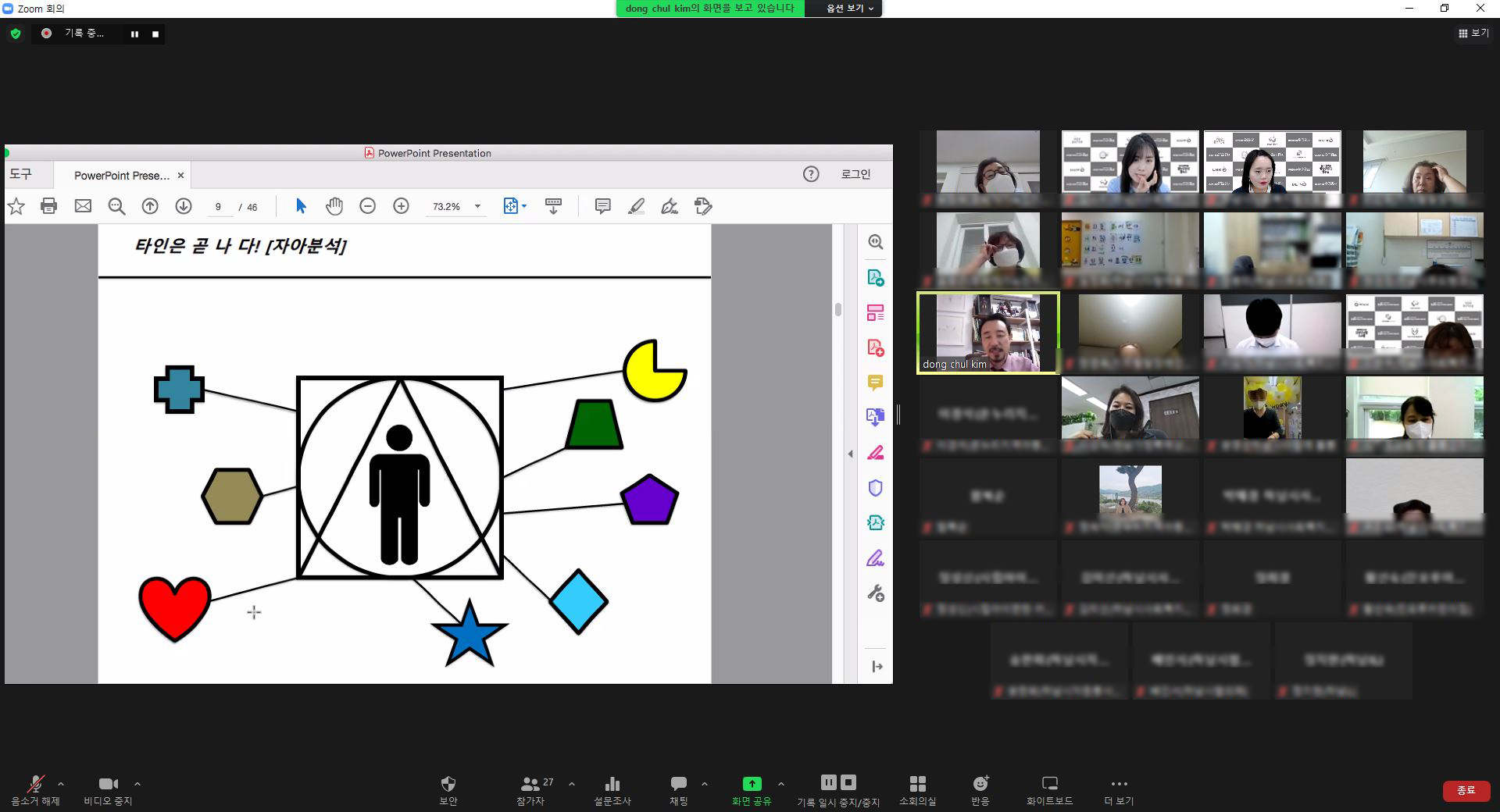The width and height of the screenshot is (1500, 812).
Task: Click the green share screen button
Action: tap(751, 789)
